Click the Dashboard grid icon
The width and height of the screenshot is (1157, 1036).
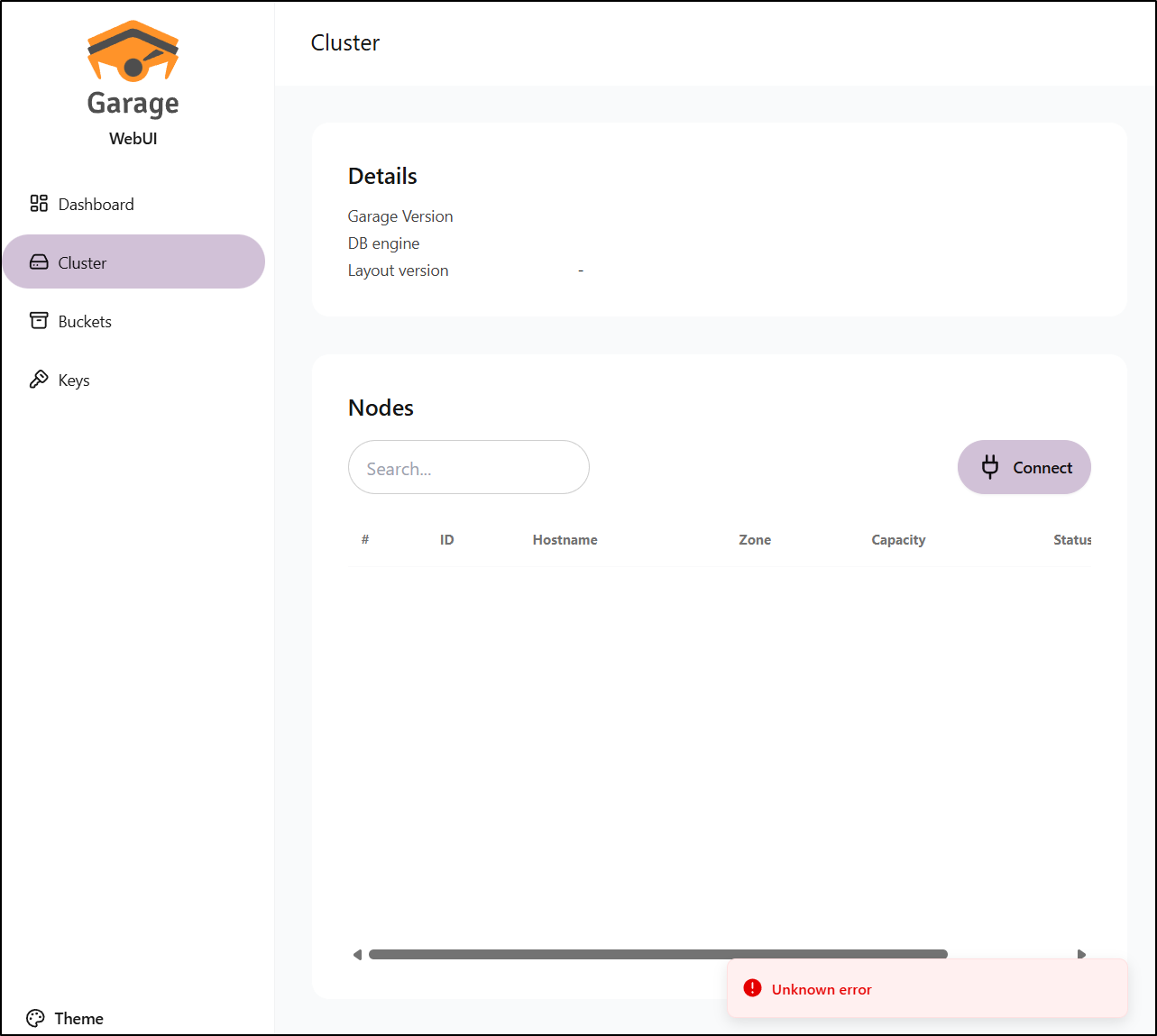coord(39,204)
